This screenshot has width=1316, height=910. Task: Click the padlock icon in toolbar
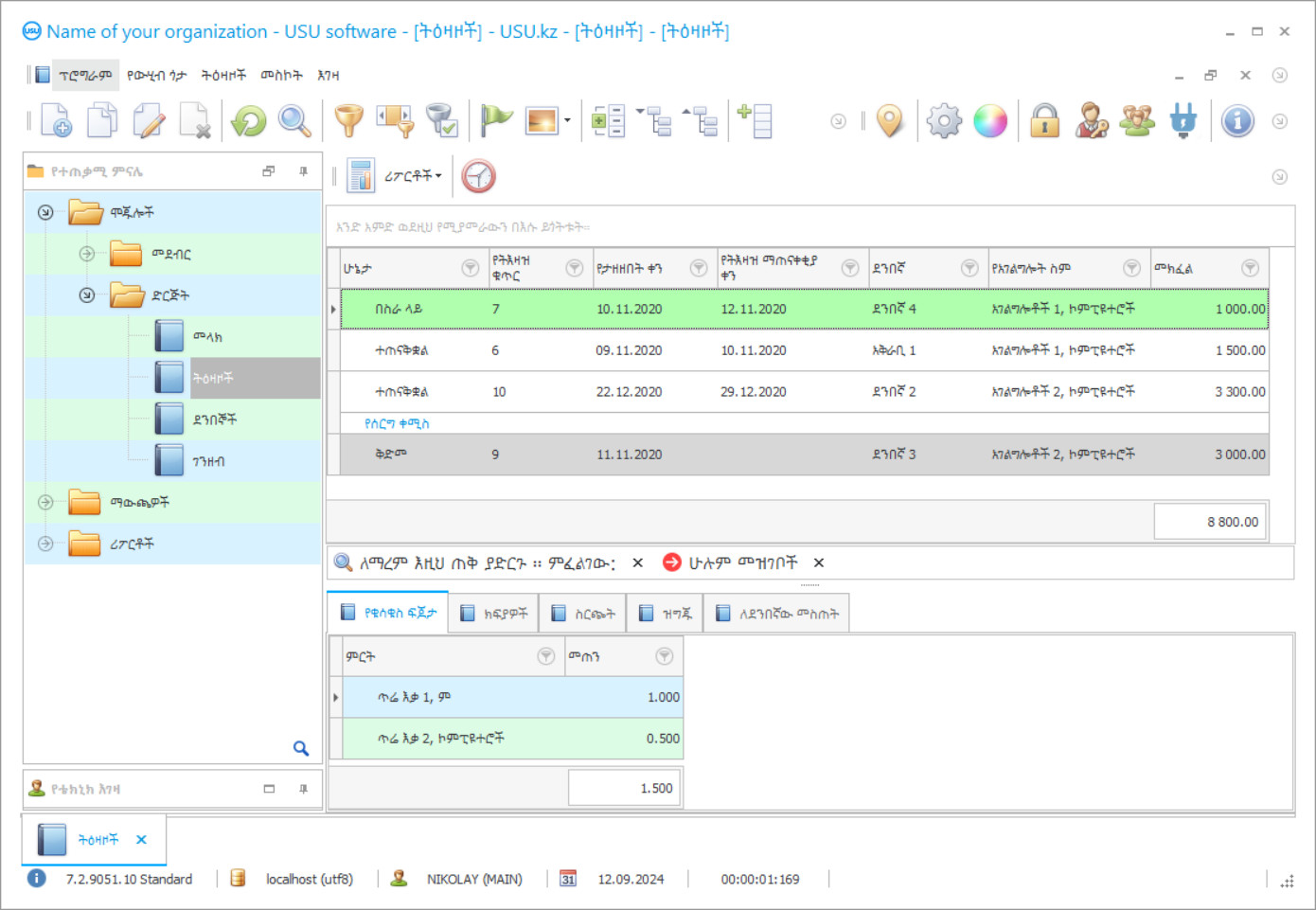(x=1044, y=121)
